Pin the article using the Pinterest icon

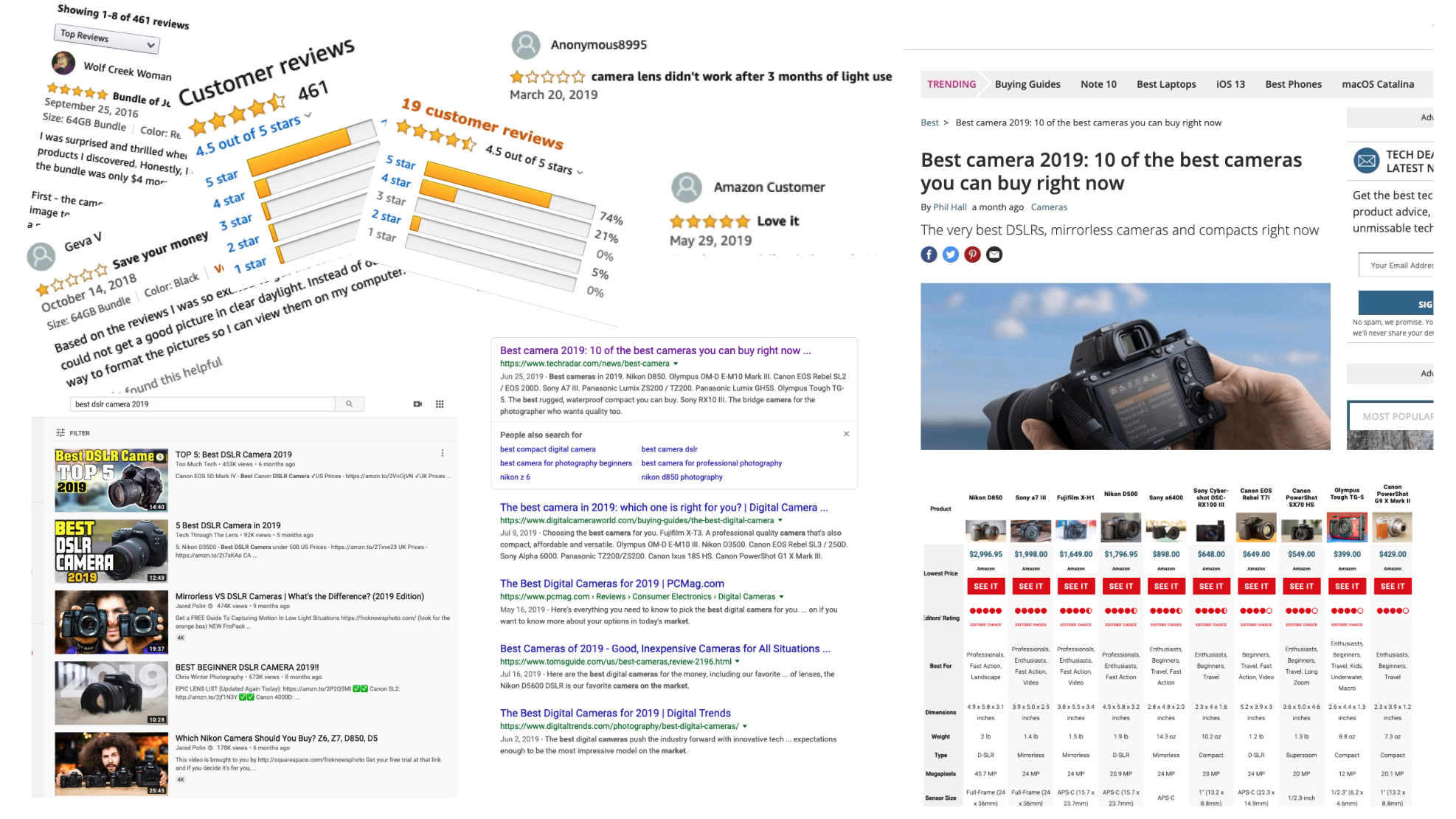(973, 255)
